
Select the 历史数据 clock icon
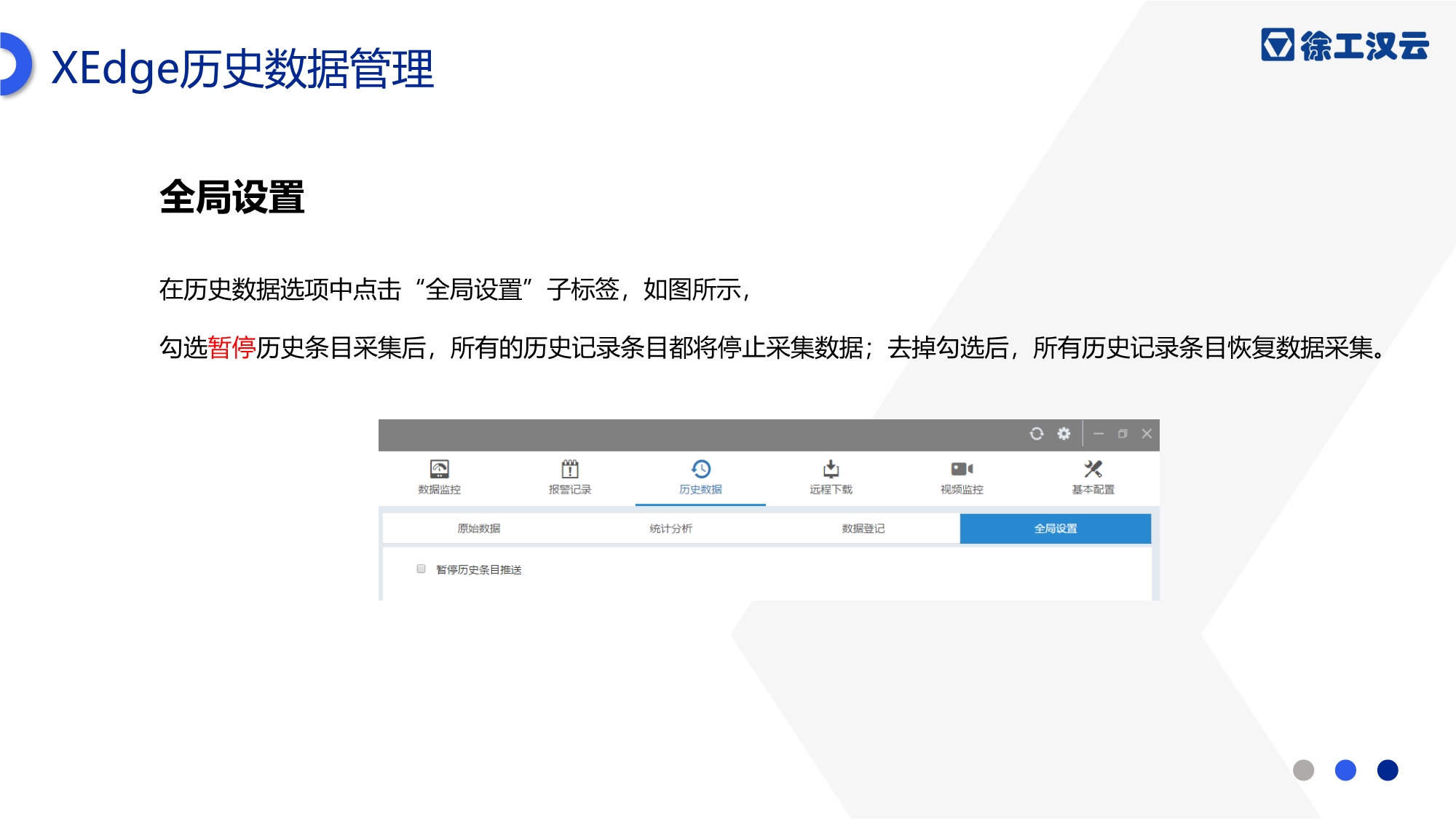click(x=700, y=469)
